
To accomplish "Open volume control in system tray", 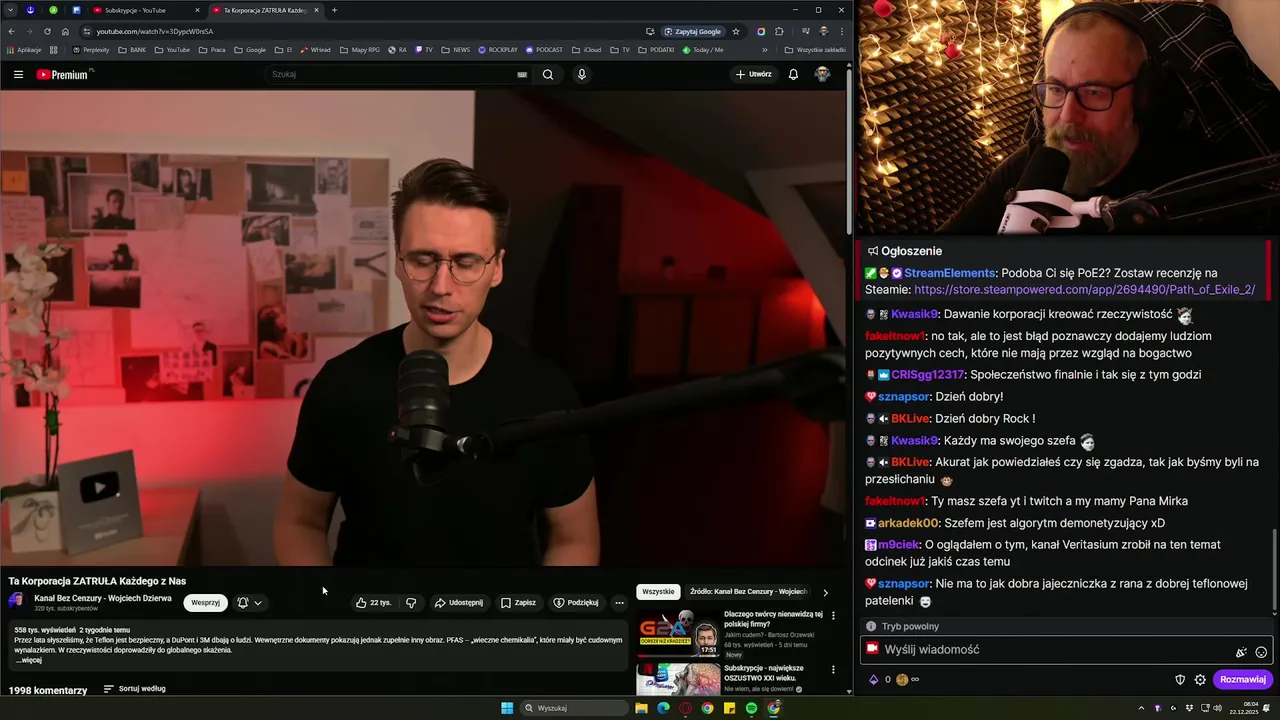I will pos(1218,708).
